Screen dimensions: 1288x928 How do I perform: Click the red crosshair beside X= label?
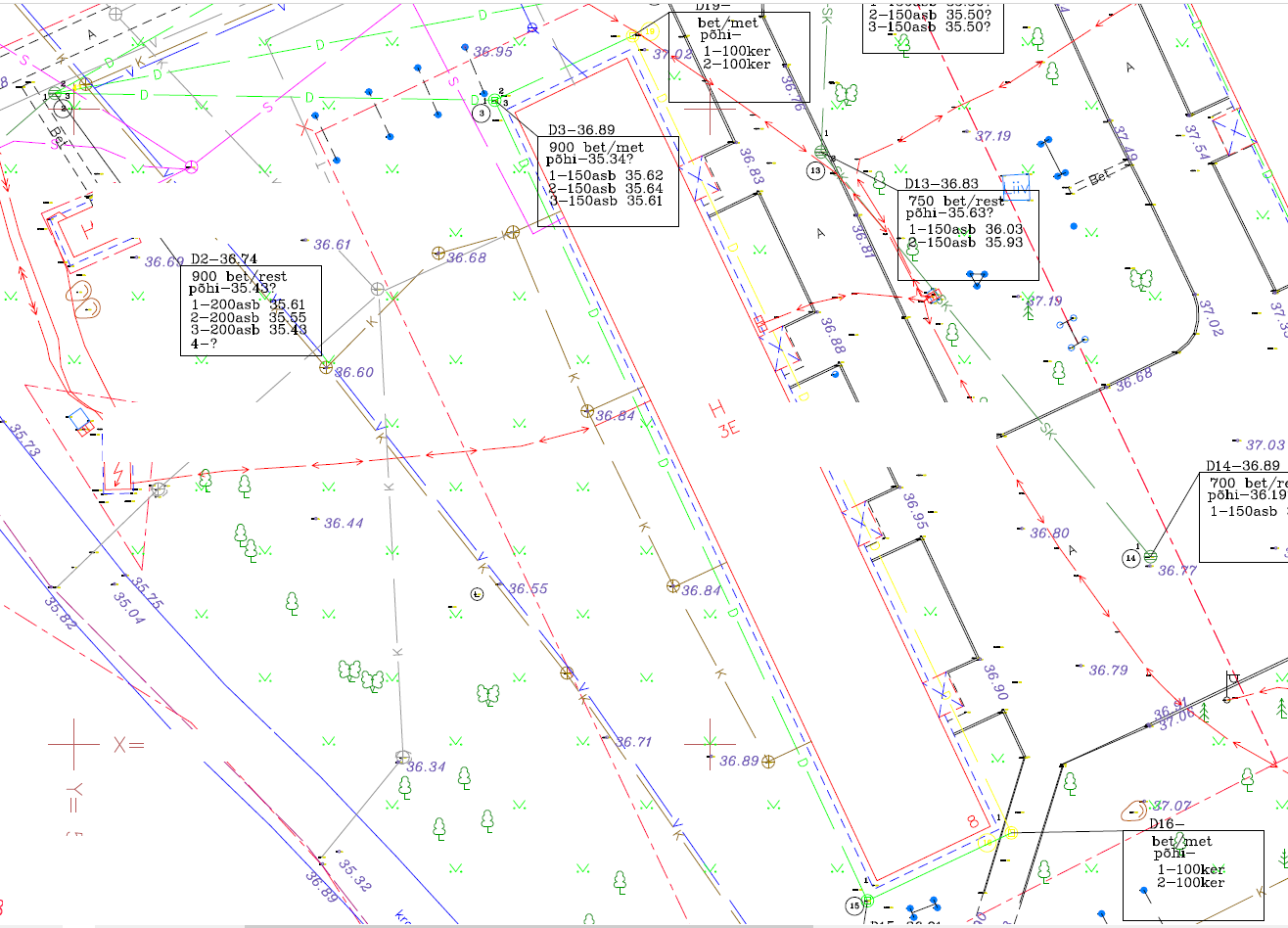[74, 745]
